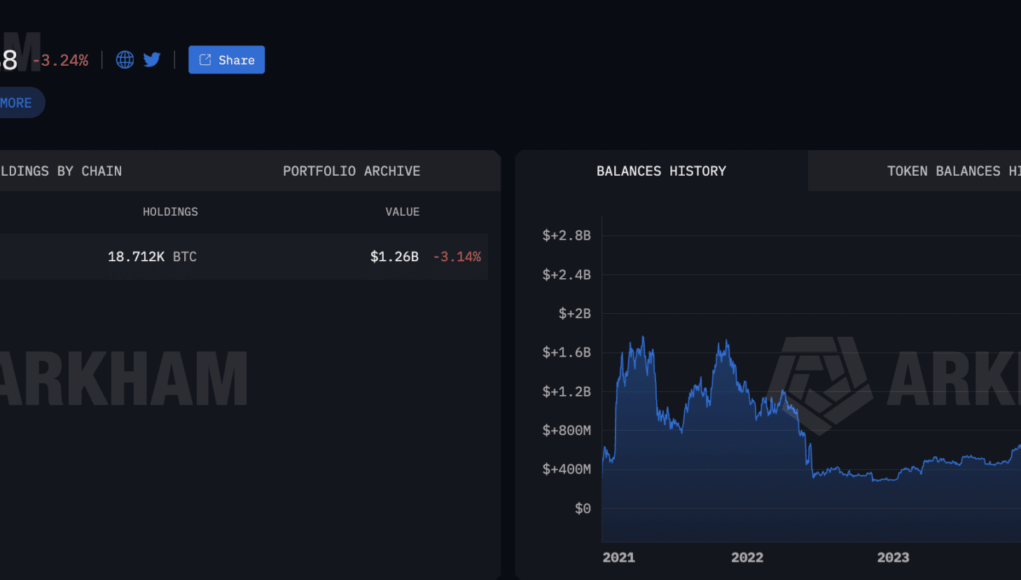Image resolution: width=1021 pixels, height=580 pixels.
Task: Click the $1.26B value cell
Action: pos(395,256)
